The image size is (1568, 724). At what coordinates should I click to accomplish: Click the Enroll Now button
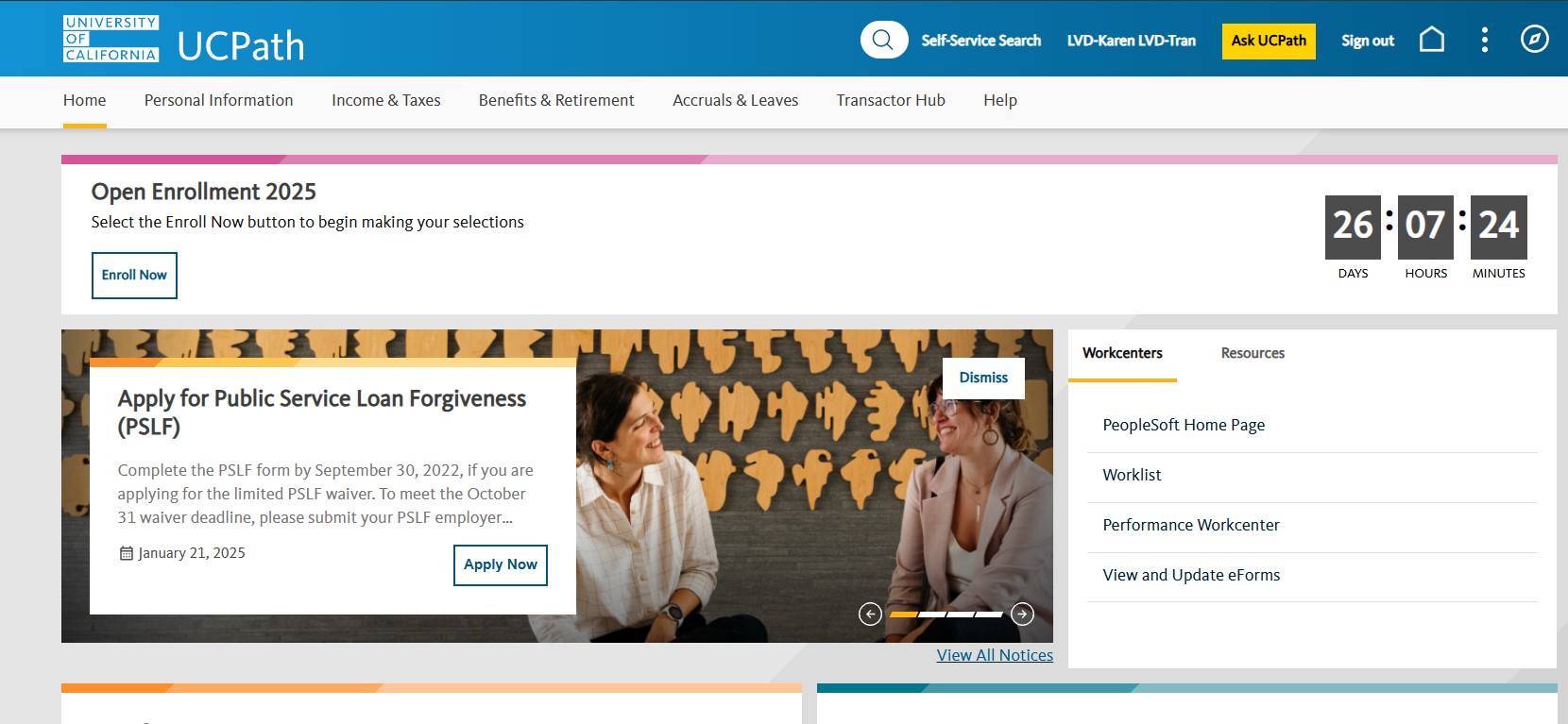point(134,275)
